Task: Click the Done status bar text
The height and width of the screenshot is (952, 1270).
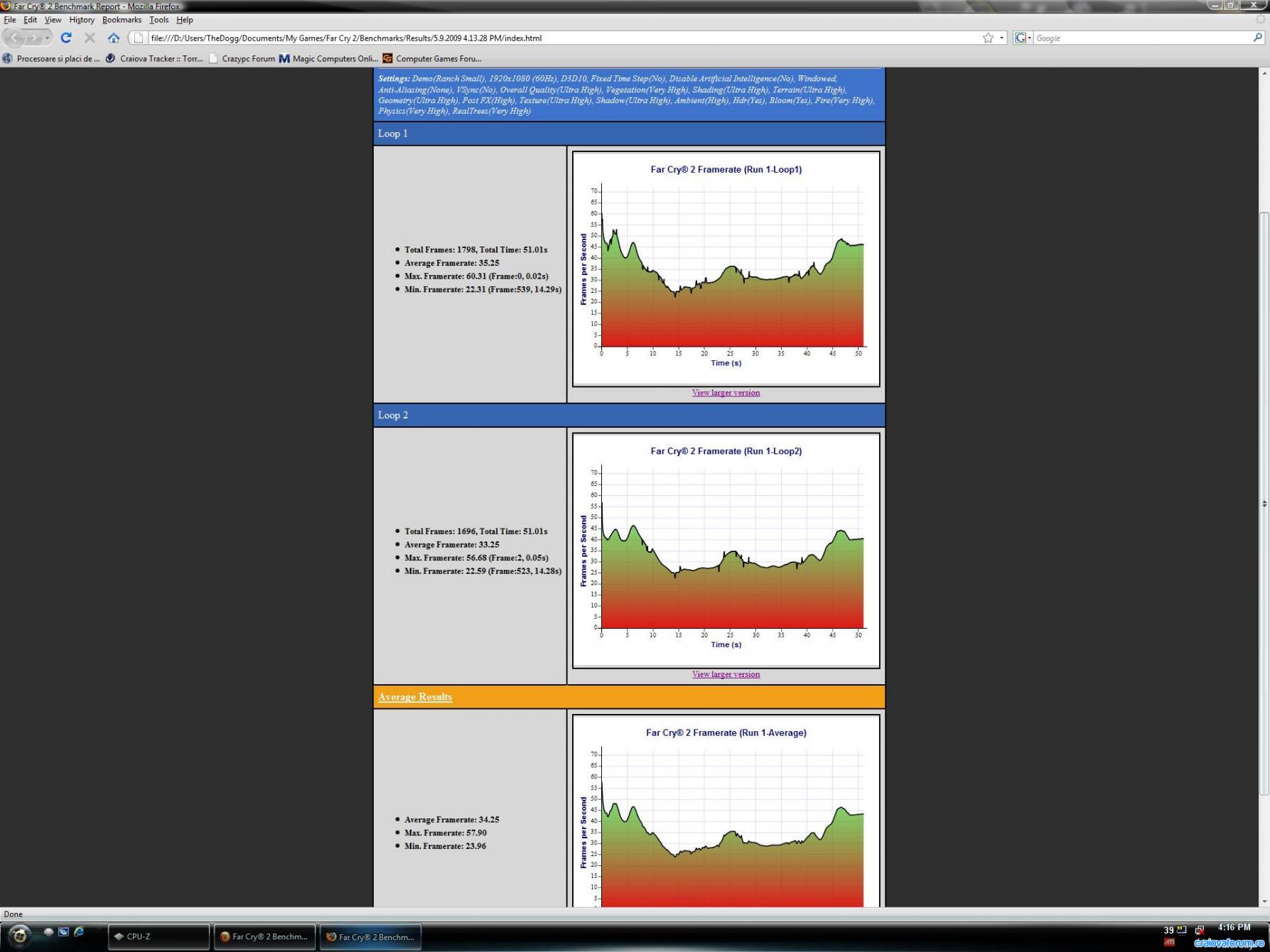Action: (x=14, y=914)
